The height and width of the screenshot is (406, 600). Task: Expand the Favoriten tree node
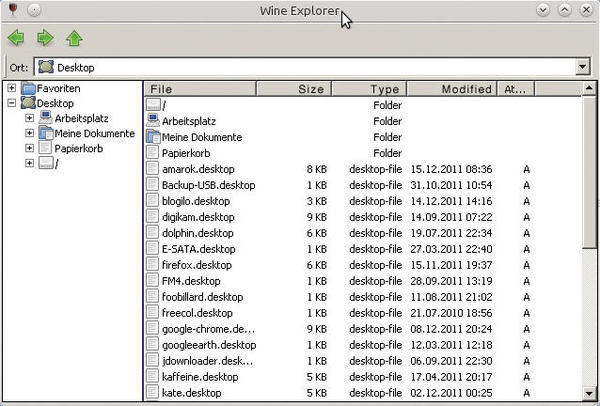click(x=12, y=88)
